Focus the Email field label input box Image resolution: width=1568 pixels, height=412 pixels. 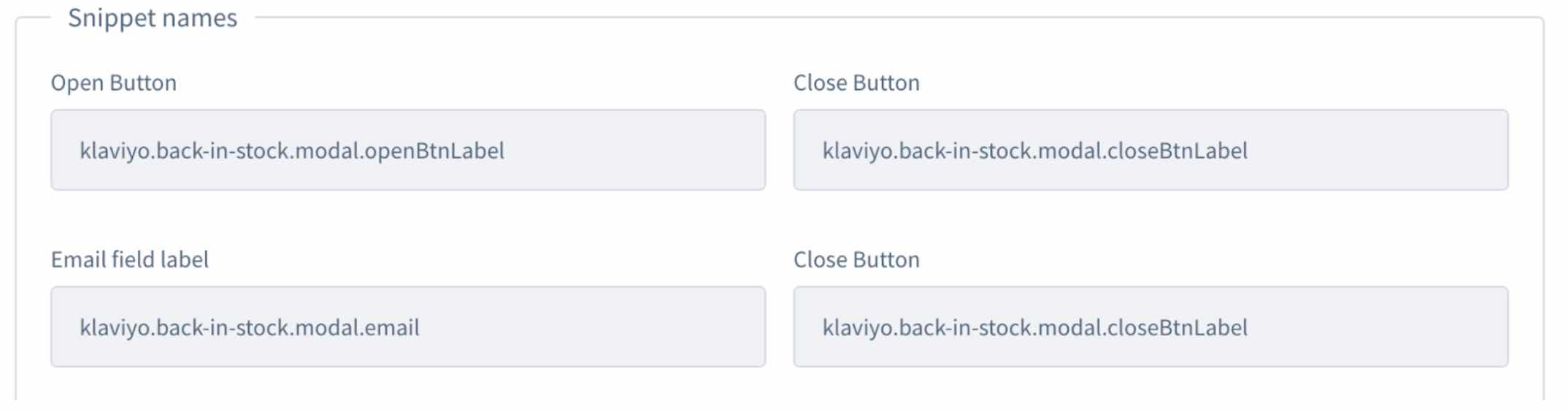407,327
